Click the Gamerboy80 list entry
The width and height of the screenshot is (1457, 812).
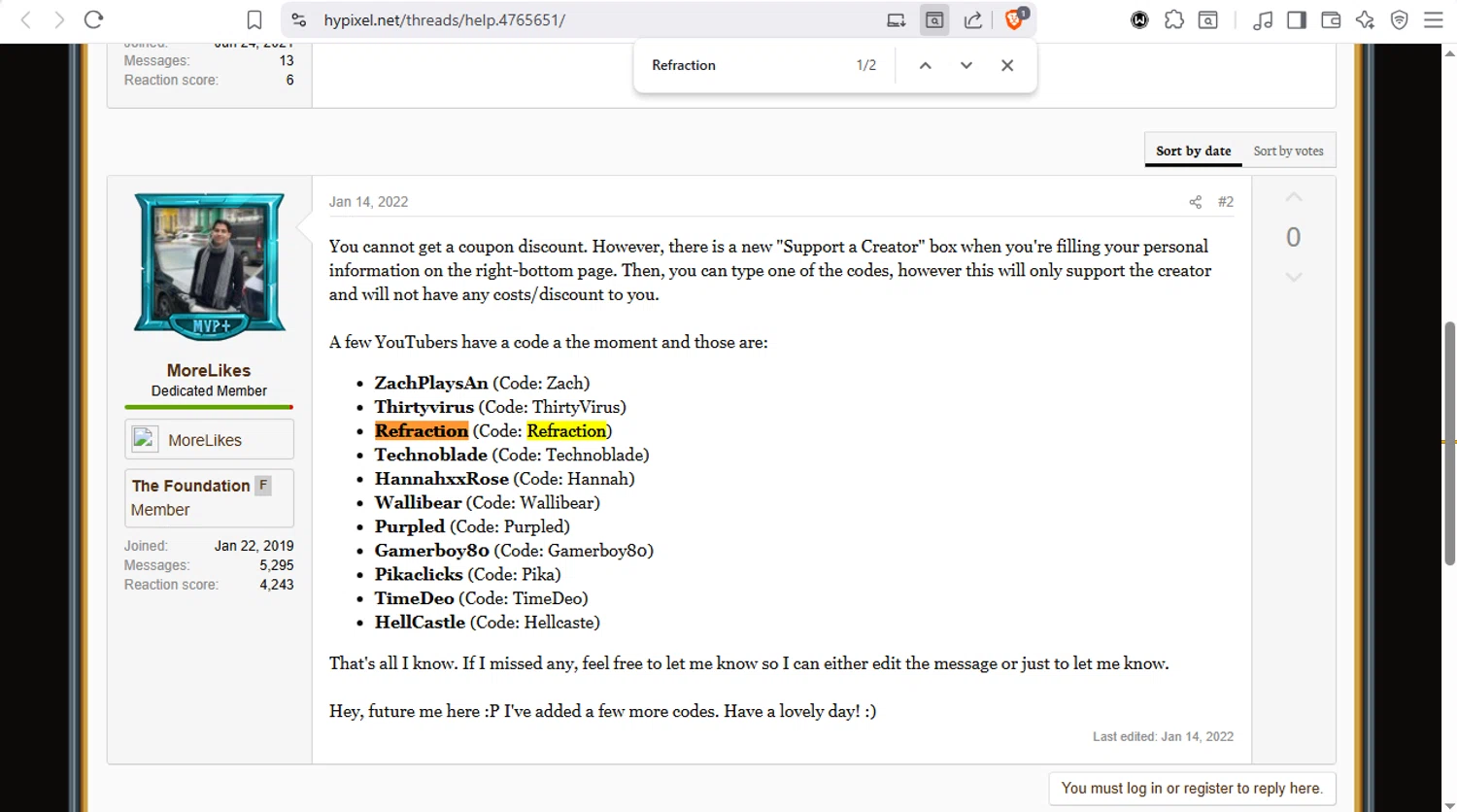click(x=514, y=551)
